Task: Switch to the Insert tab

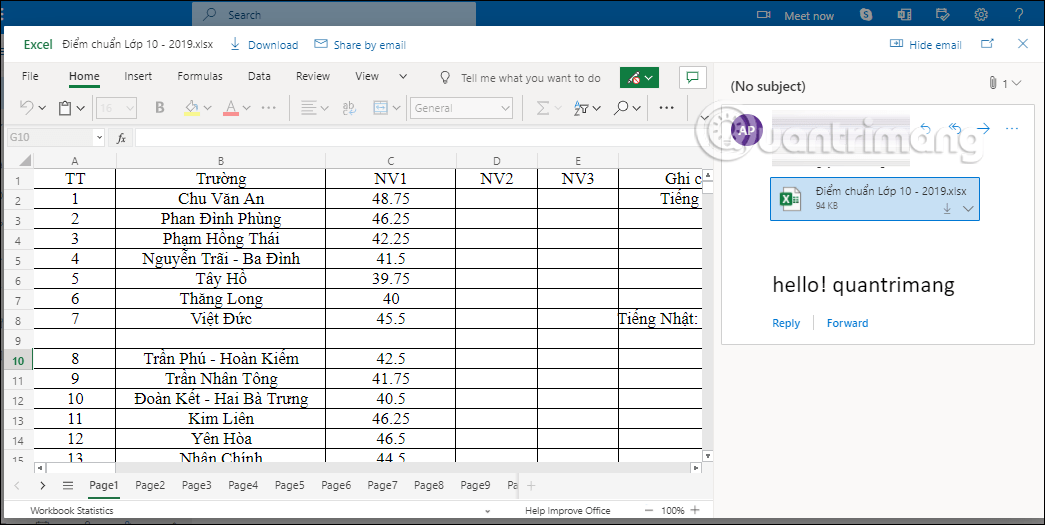Action: point(138,77)
